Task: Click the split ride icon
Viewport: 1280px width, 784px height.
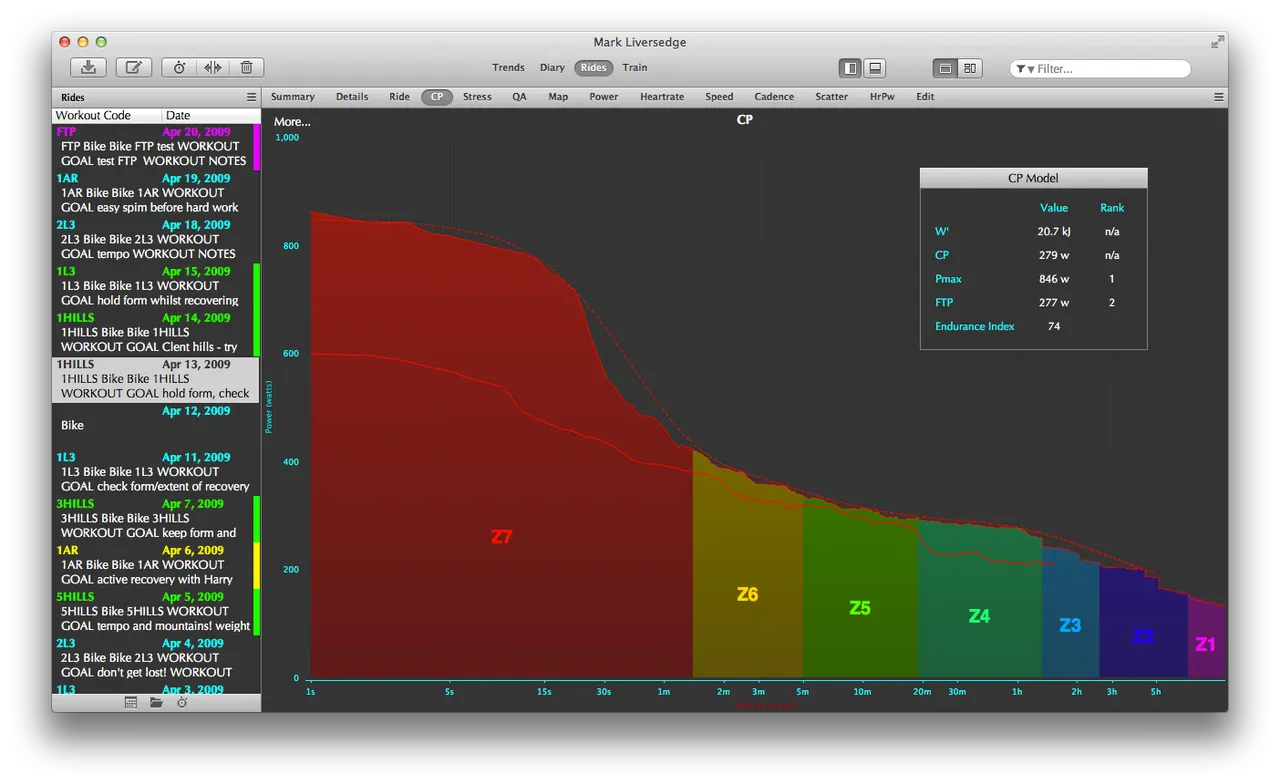Action: tap(212, 68)
